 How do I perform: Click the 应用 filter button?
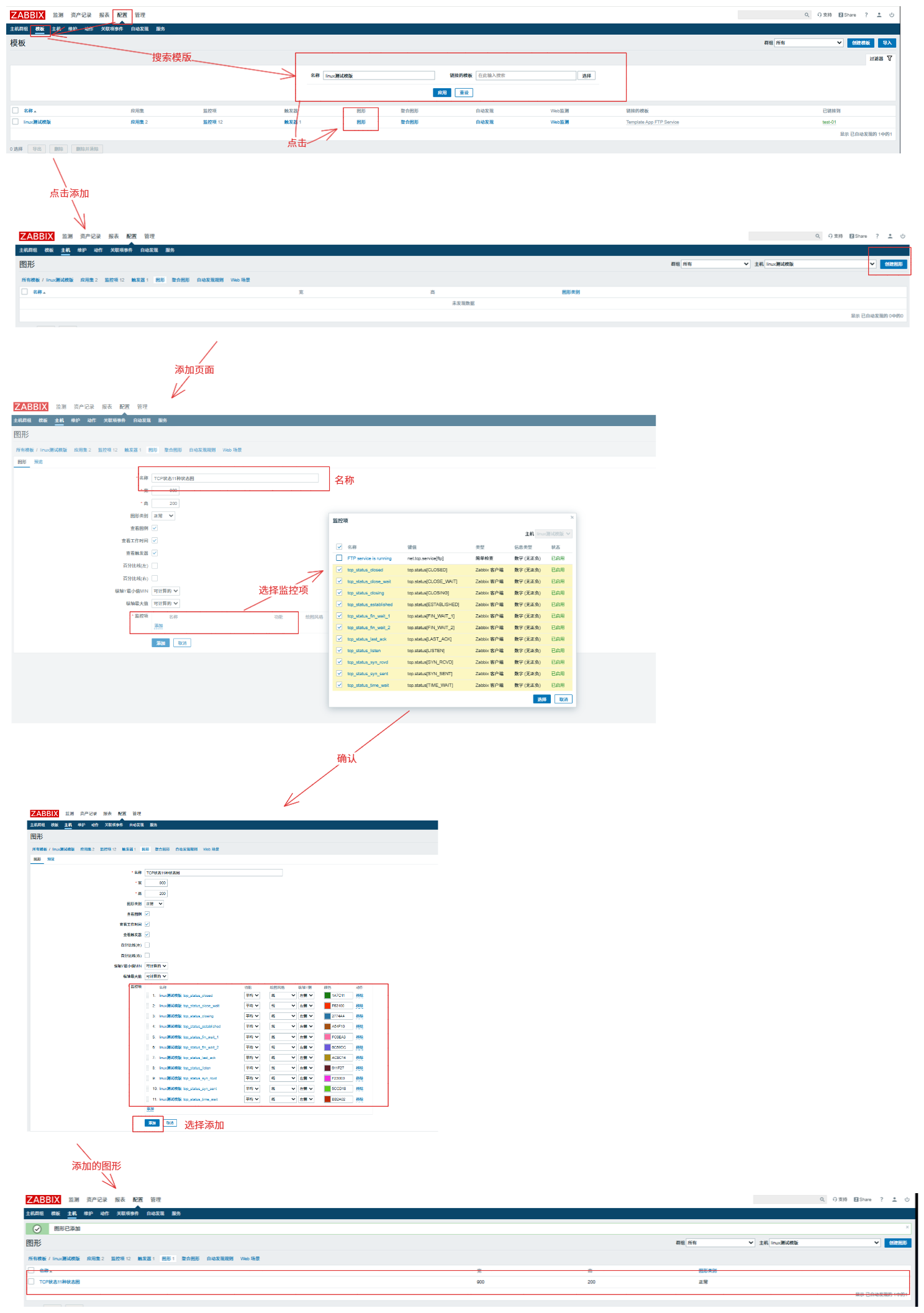click(x=442, y=93)
